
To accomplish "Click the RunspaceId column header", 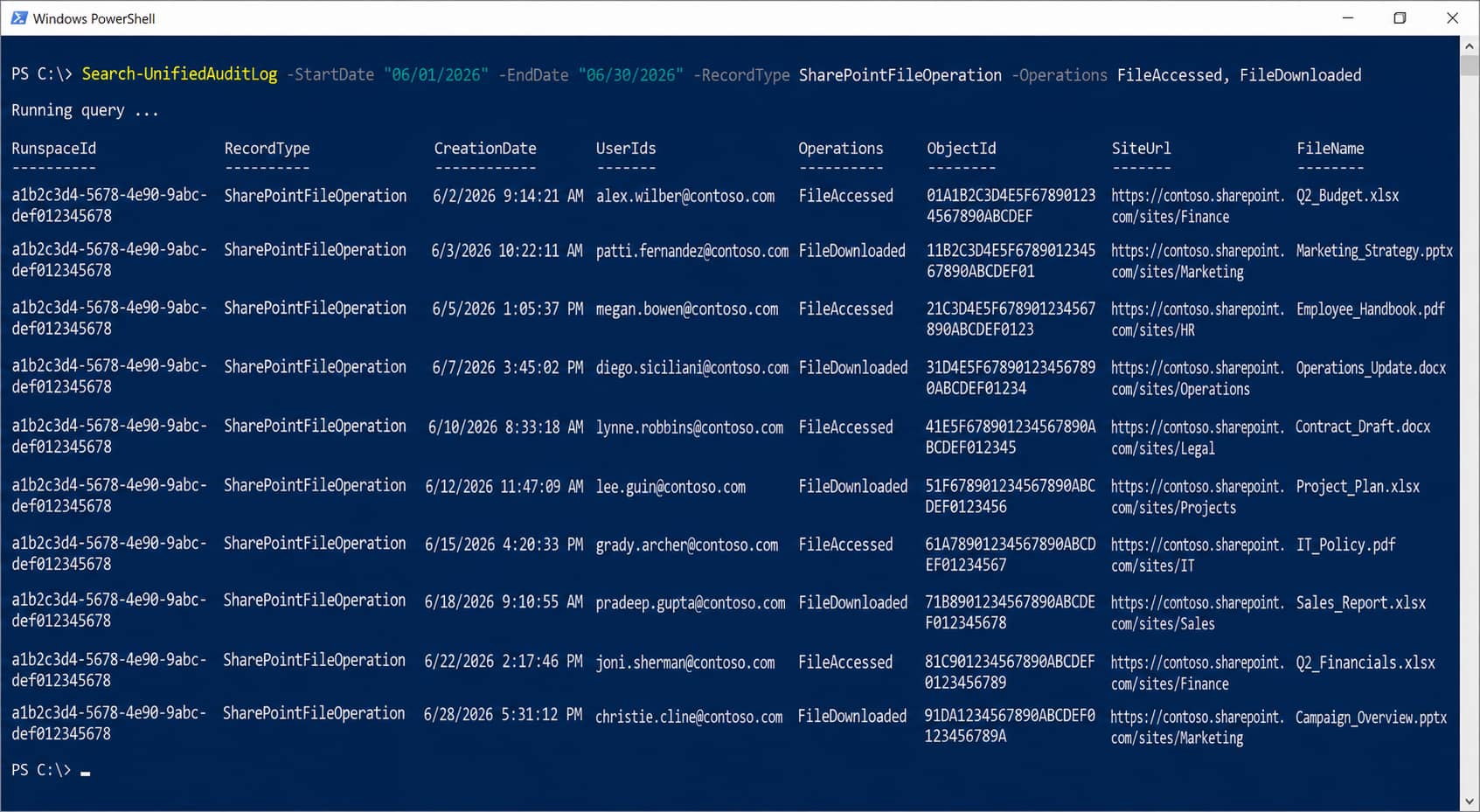I will click(54, 149).
